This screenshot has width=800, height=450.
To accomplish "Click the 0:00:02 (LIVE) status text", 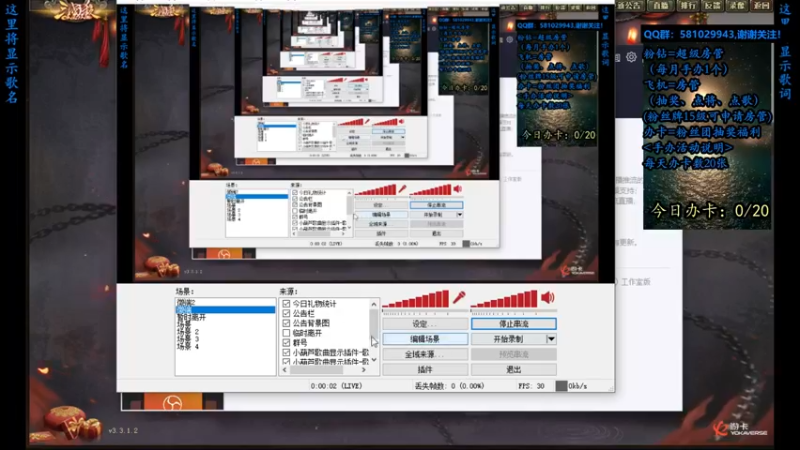I will pos(336,386).
